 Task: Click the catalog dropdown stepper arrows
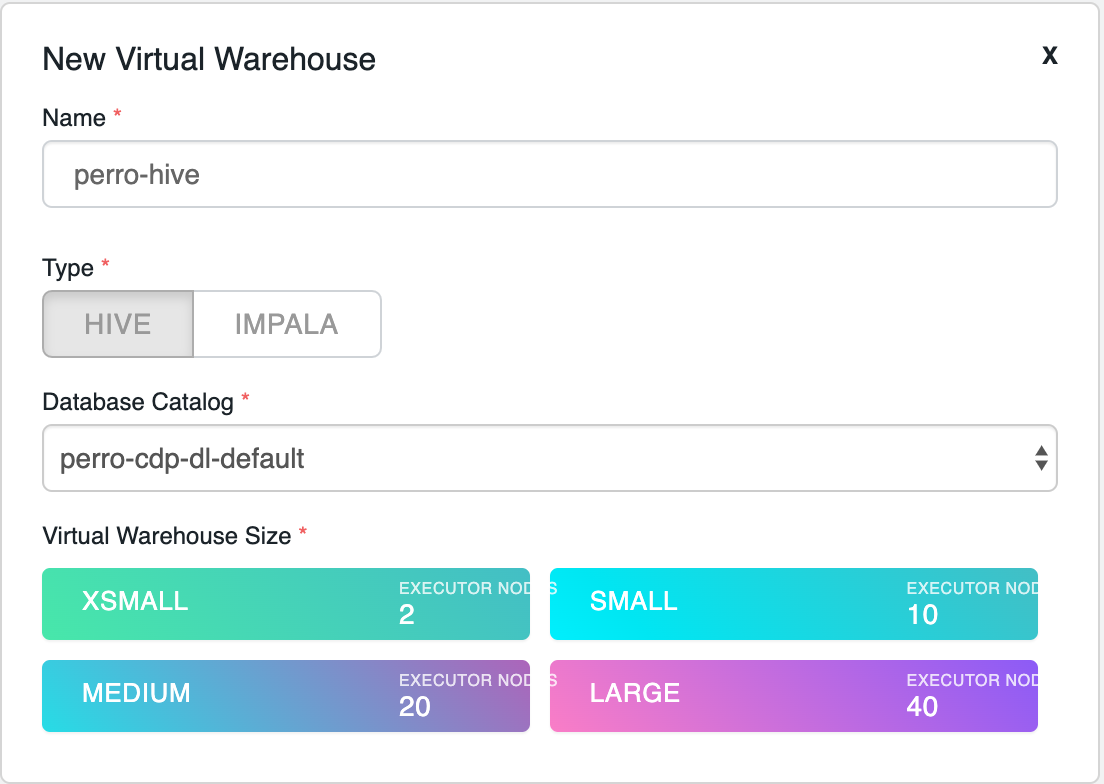(1042, 458)
